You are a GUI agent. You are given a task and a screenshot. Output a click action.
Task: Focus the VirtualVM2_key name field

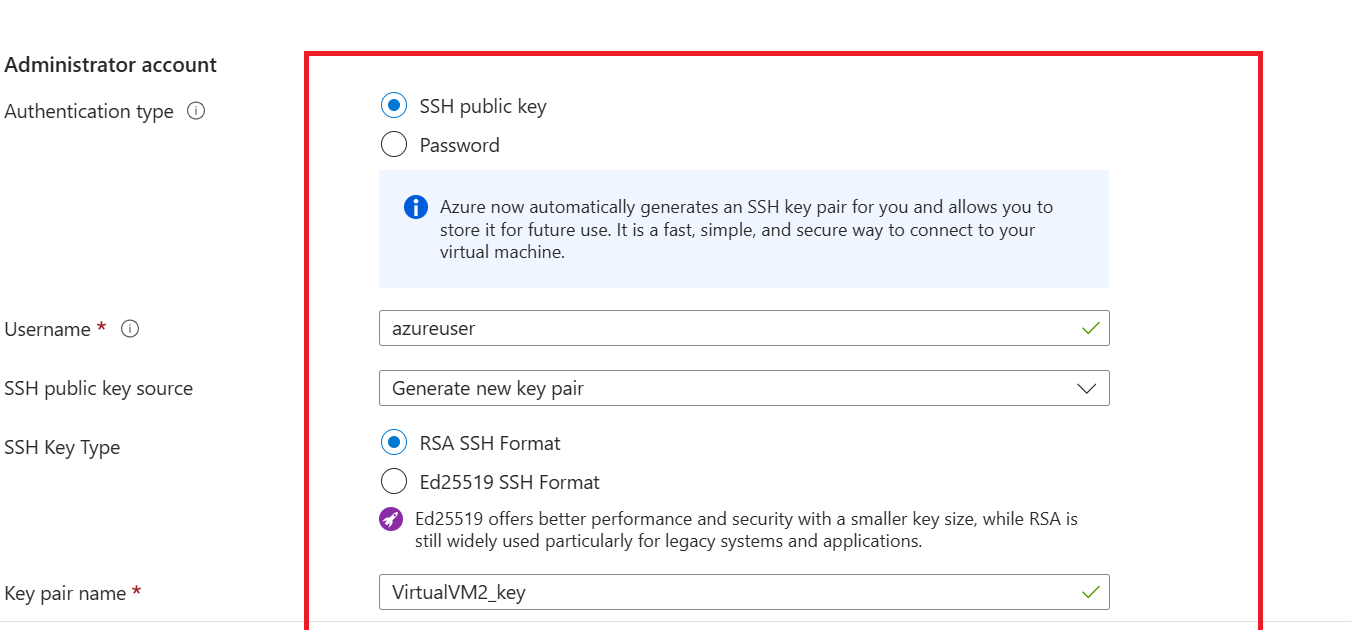click(700, 592)
